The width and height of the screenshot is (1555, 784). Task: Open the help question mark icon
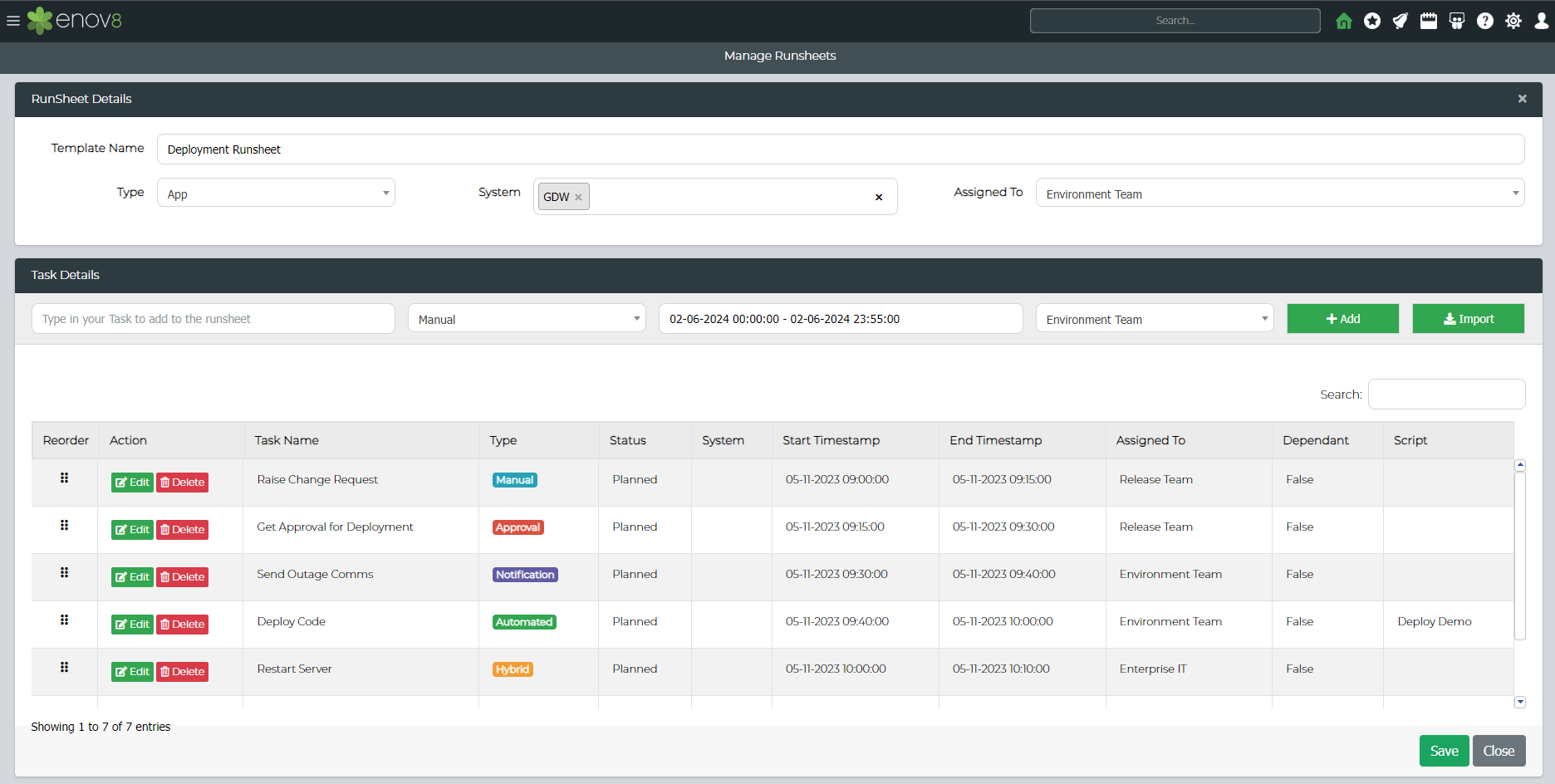pos(1485,21)
